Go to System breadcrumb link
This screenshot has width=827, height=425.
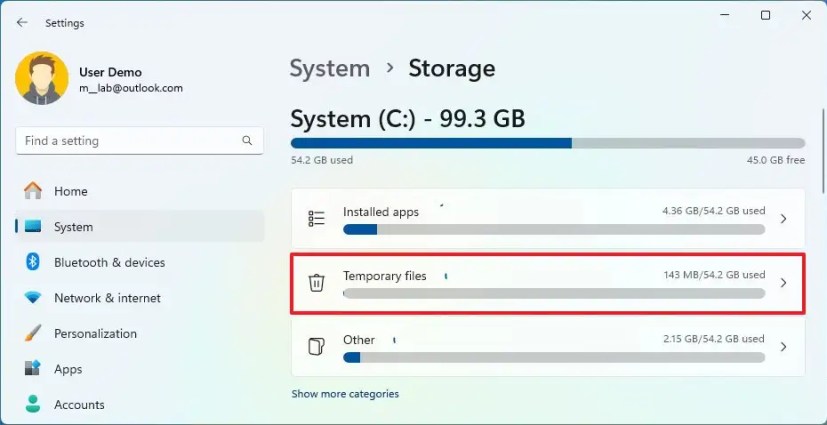330,69
